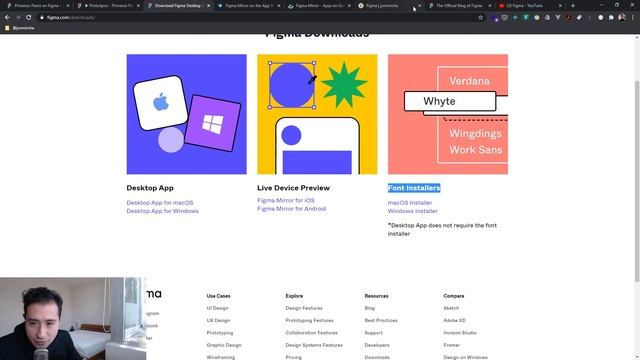This screenshot has height=360, width=640.
Task: Download the Windows font installer
Action: pyautogui.click(x=413, y=211)
